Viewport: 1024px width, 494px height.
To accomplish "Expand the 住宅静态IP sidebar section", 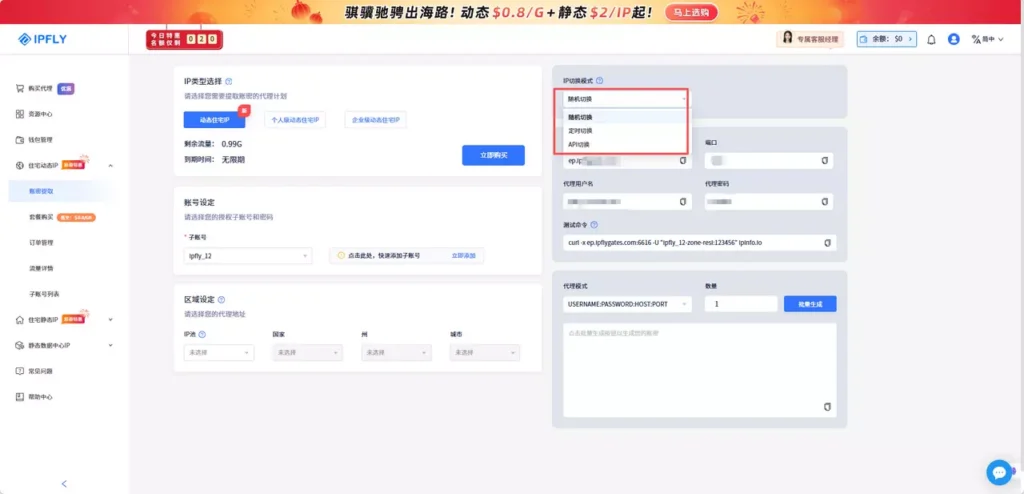I will [110, 320].
